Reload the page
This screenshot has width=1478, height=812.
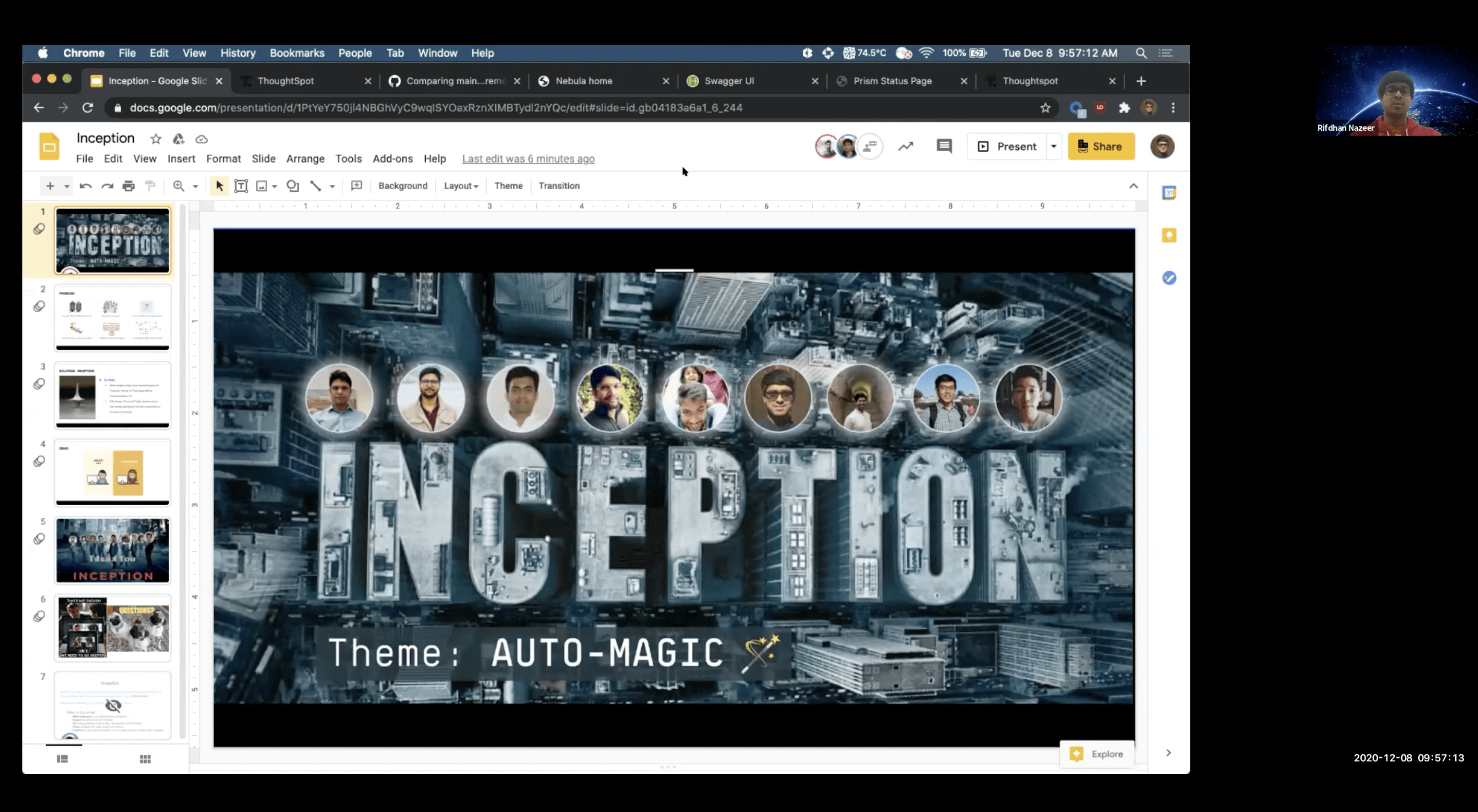tap(87, 107)
